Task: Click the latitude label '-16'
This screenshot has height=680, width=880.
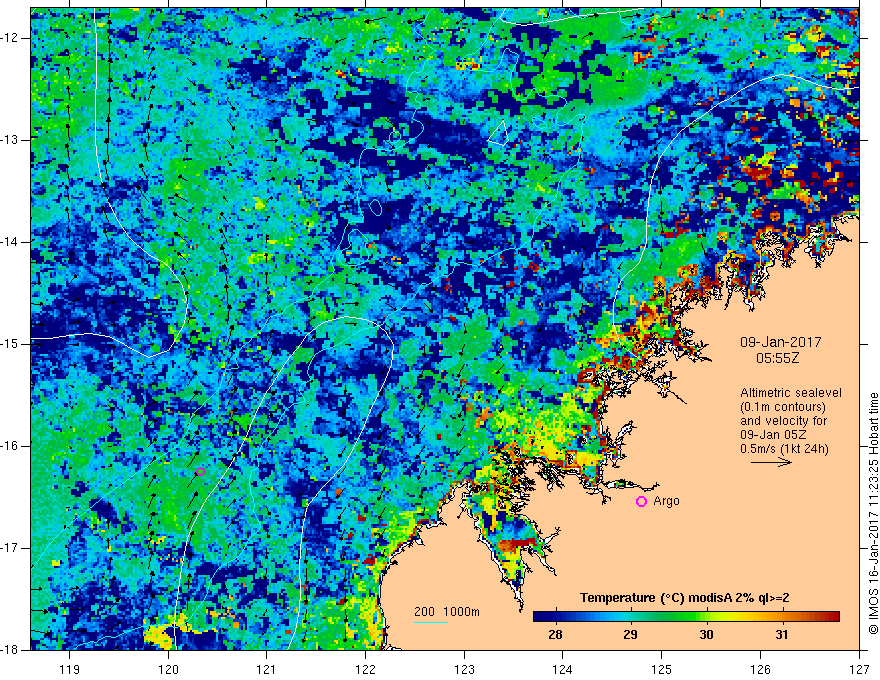Action: click(11, 445)
